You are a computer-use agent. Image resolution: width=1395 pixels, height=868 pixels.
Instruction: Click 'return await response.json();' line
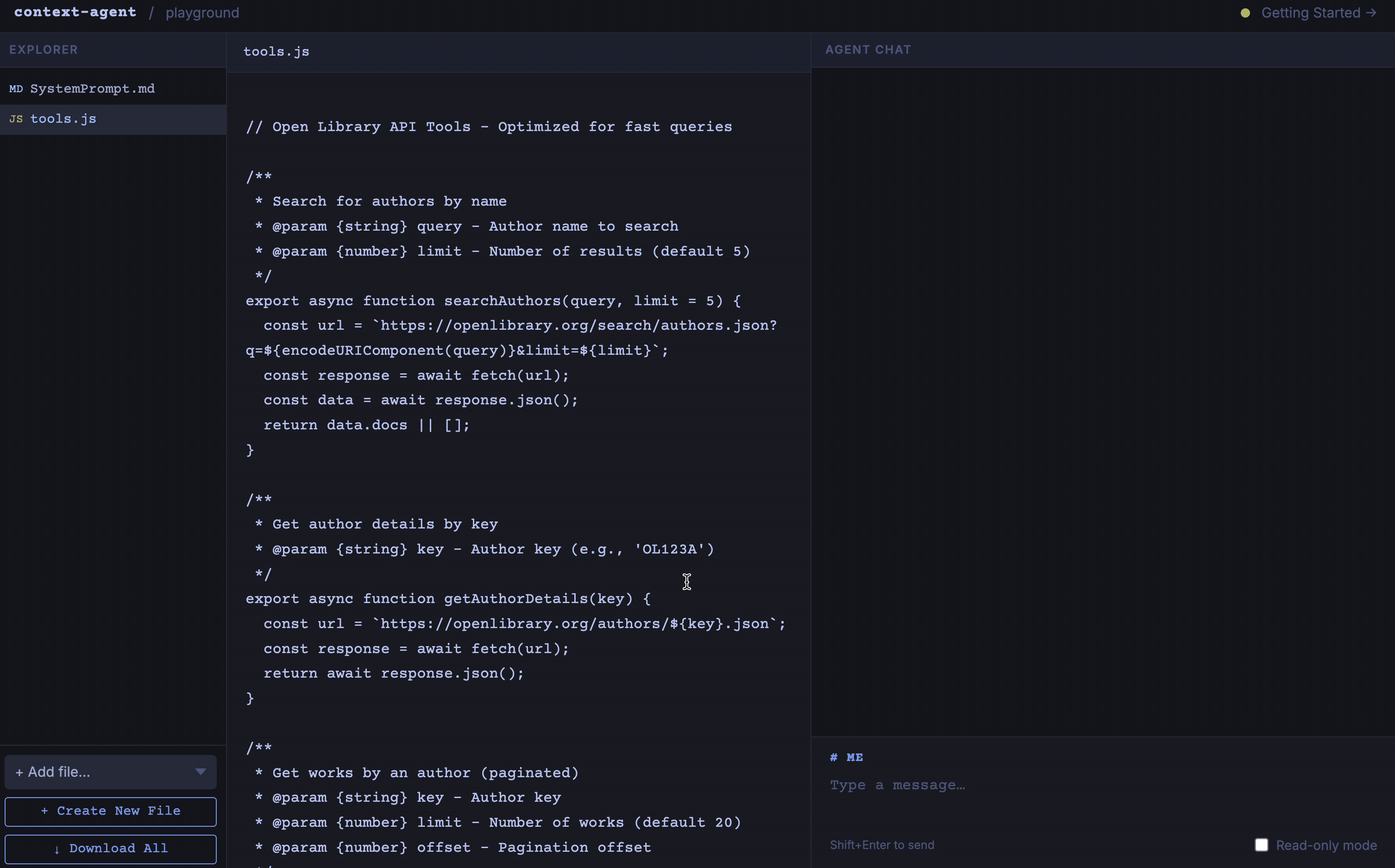[393, 673]
